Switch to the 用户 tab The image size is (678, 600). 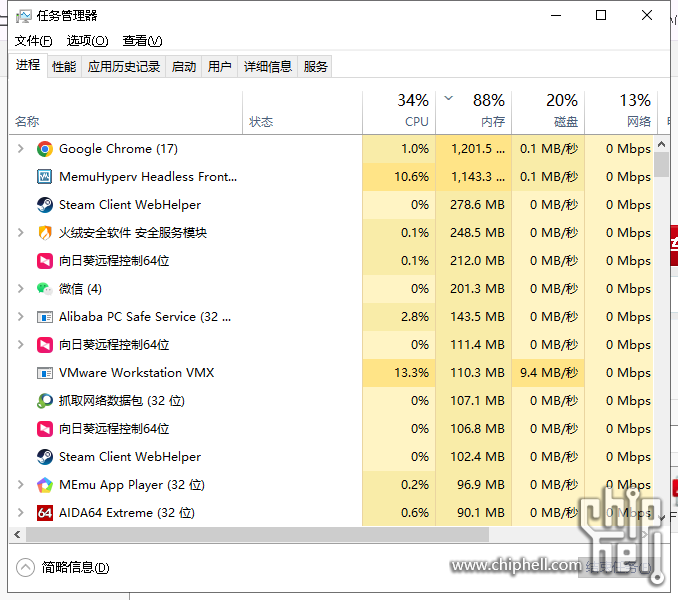219,67
